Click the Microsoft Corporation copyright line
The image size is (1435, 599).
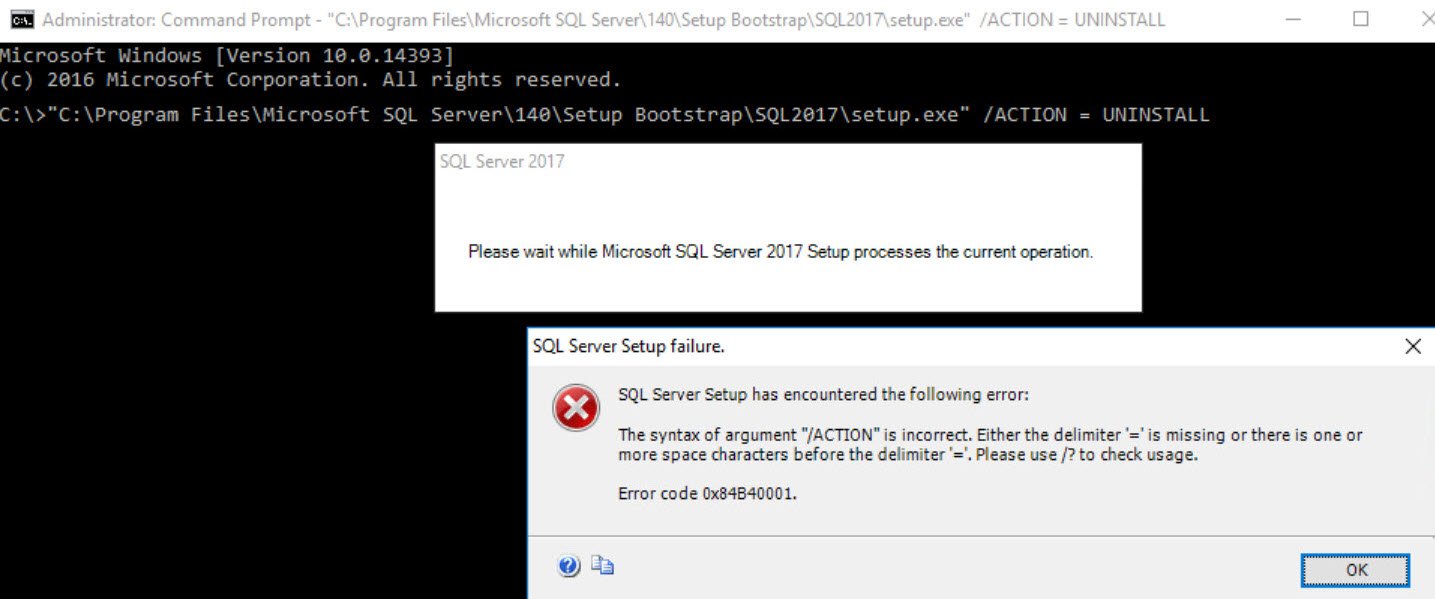coord(311,80)
